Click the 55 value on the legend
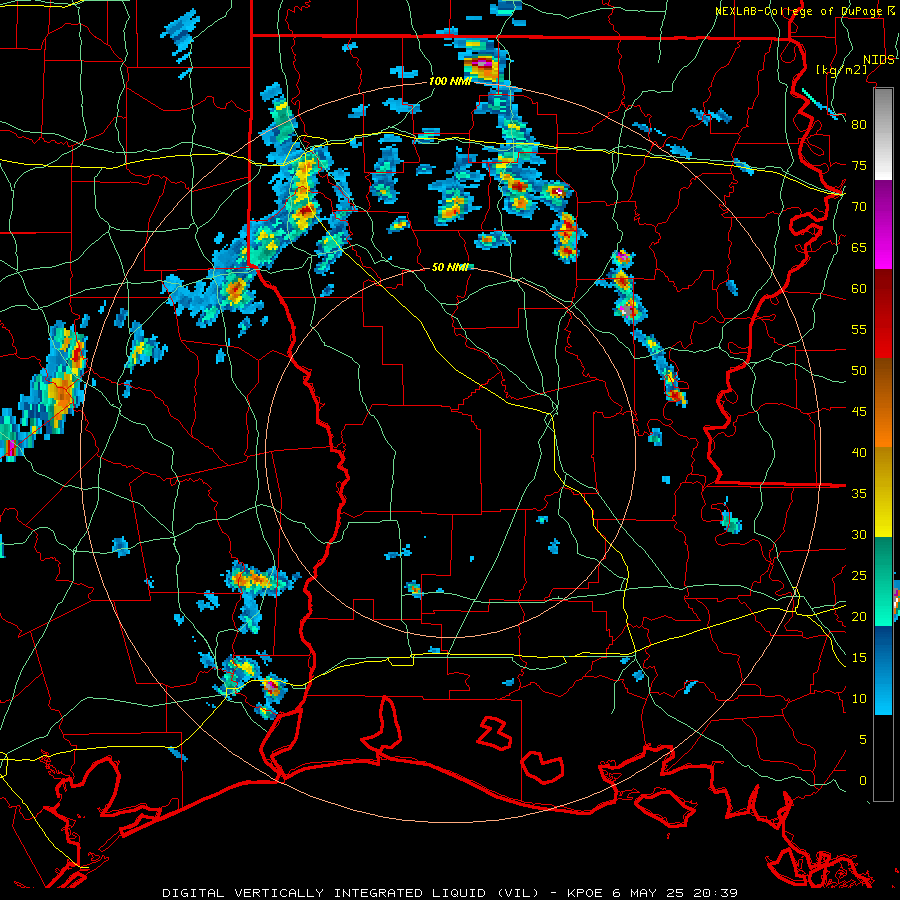Image resolution: width=900 pixels, height=900 pixels. coord(859,329)
